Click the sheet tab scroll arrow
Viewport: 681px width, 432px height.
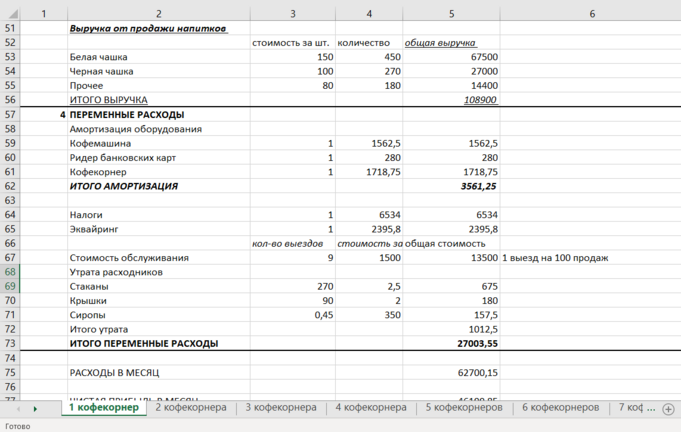coord(35,409)
